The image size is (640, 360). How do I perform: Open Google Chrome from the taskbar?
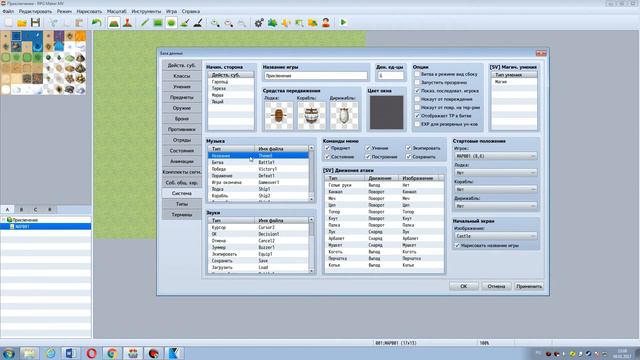(112, 353)
